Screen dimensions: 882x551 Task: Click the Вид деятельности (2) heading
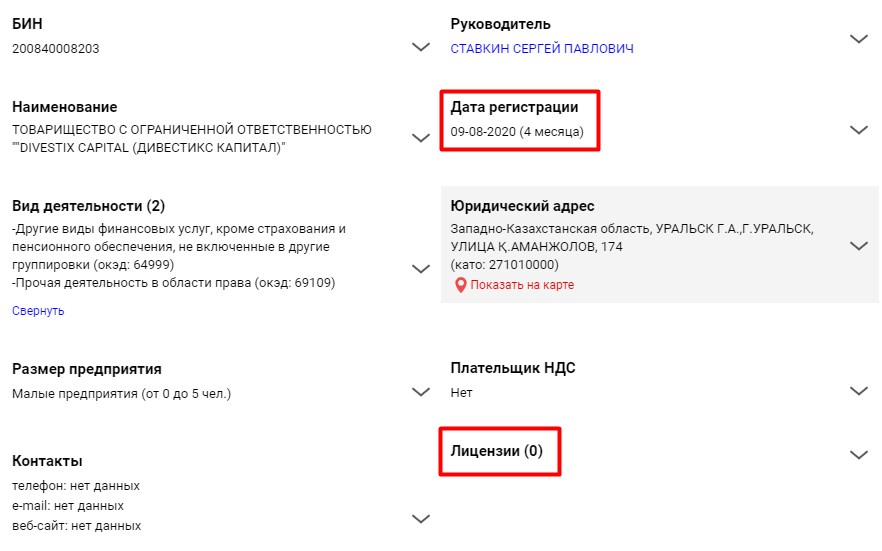pyautogui.click(x=88, y=206)
